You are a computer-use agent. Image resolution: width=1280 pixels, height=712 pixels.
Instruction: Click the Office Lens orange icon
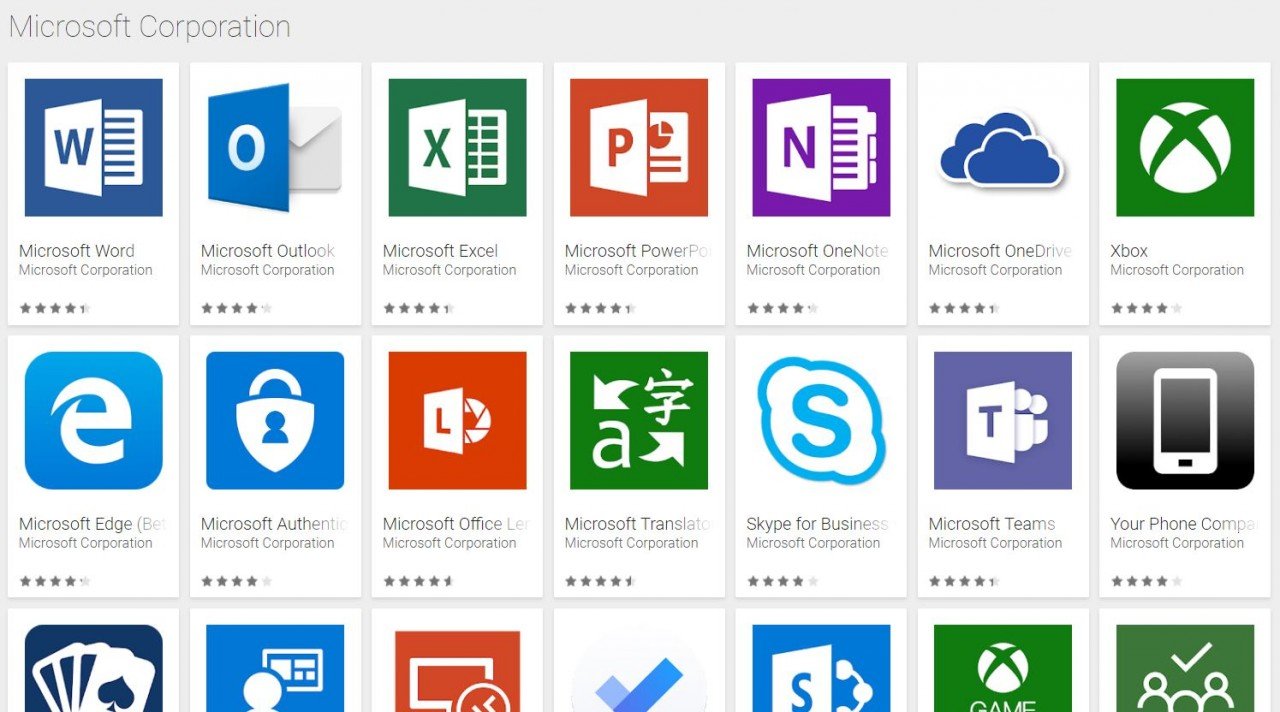click(x=457, y=420)
